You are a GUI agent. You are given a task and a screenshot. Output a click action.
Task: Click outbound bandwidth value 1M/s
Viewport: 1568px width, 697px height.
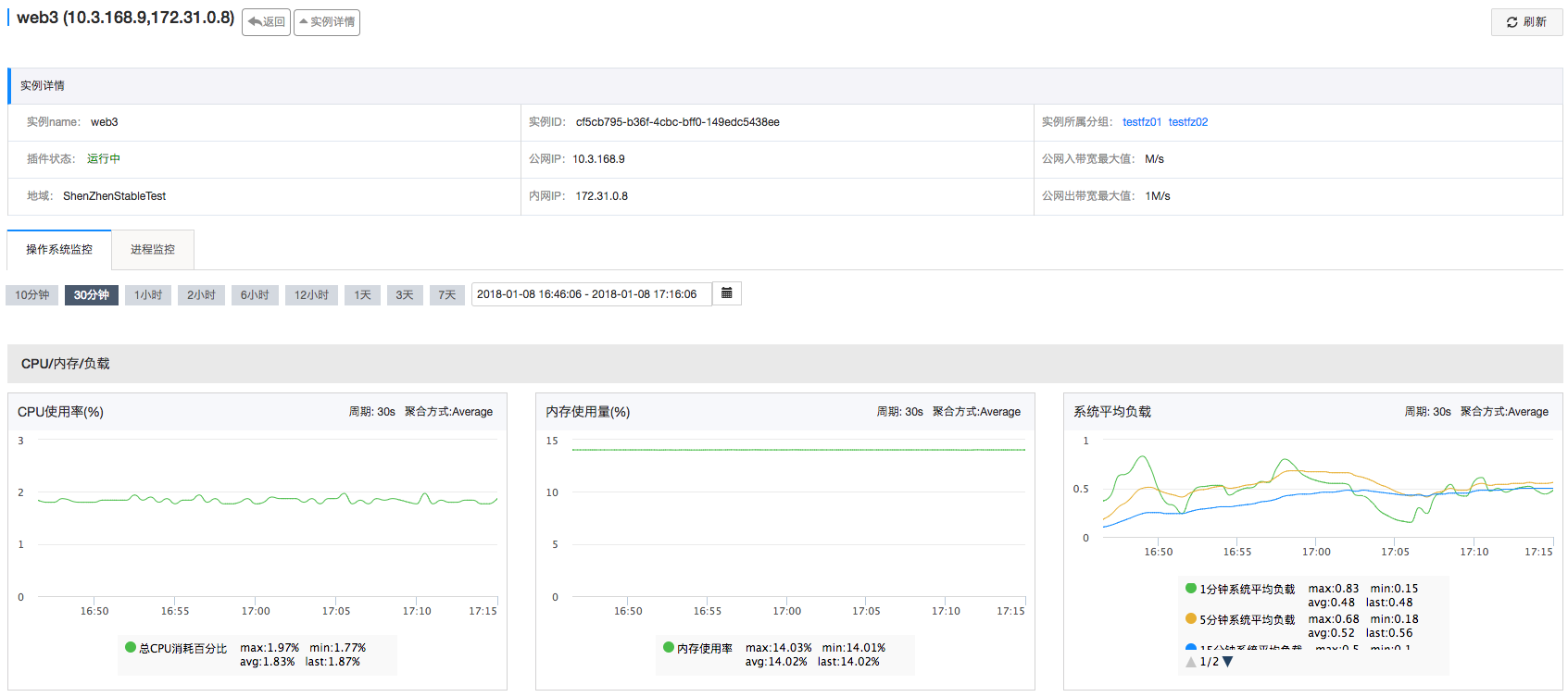pyautogui.click(x=1158, y=196)
